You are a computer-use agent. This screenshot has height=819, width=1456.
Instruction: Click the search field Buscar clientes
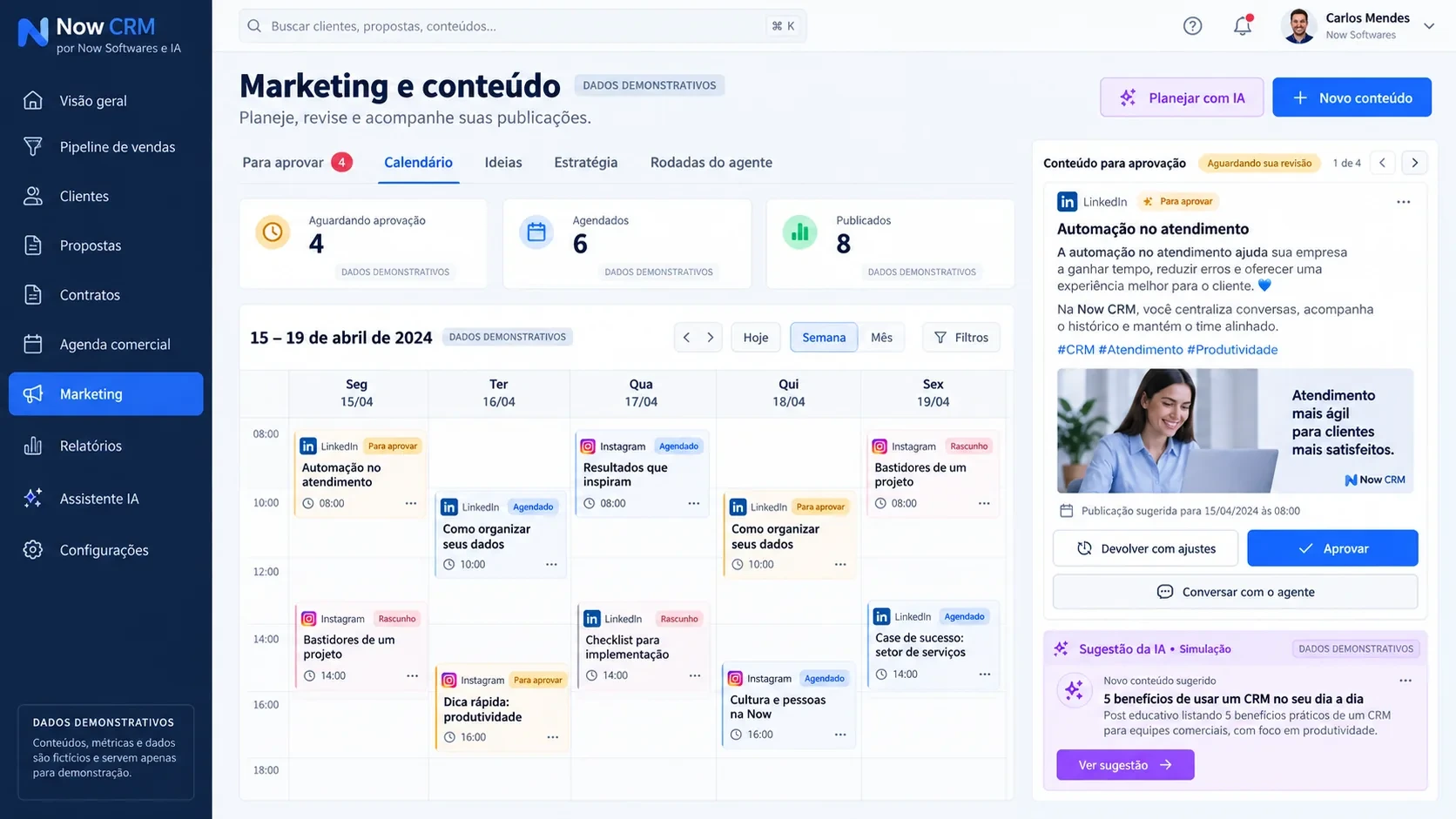[x=522, y=26]
